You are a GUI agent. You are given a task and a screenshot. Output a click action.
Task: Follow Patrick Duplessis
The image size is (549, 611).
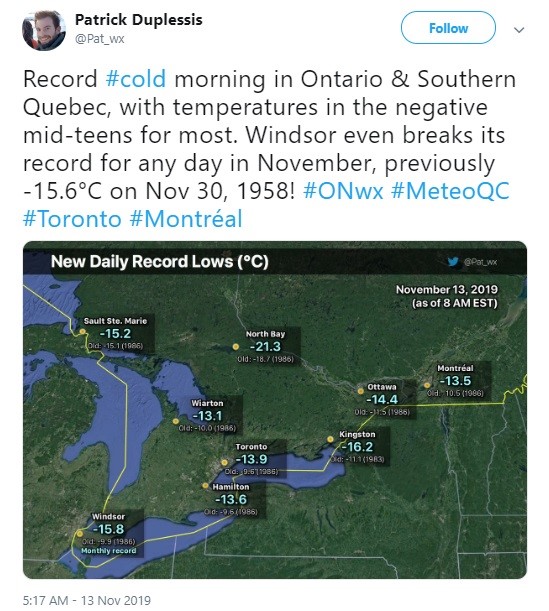pos(448,28)
